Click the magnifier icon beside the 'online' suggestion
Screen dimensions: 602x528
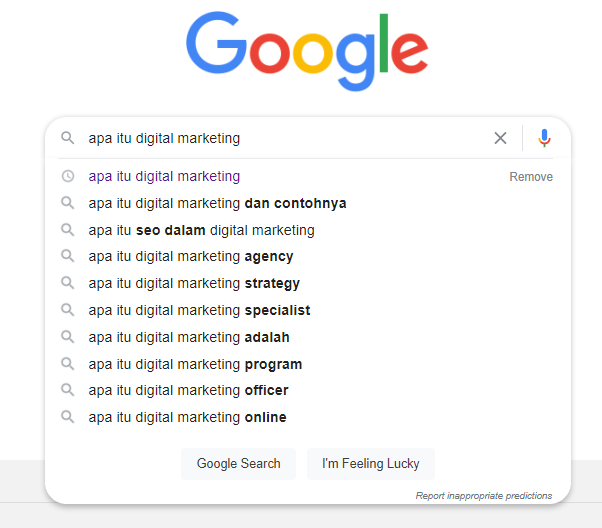coord(68,417)
